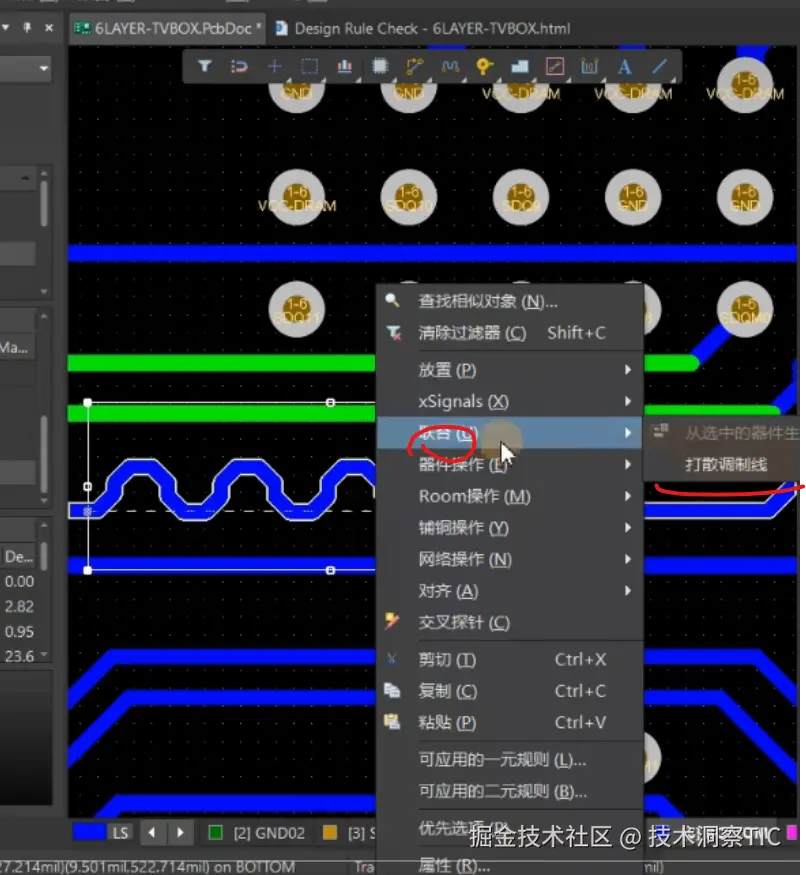Go to next layer tab arrow
806x875 pixels.
click(x=180, y=833)
